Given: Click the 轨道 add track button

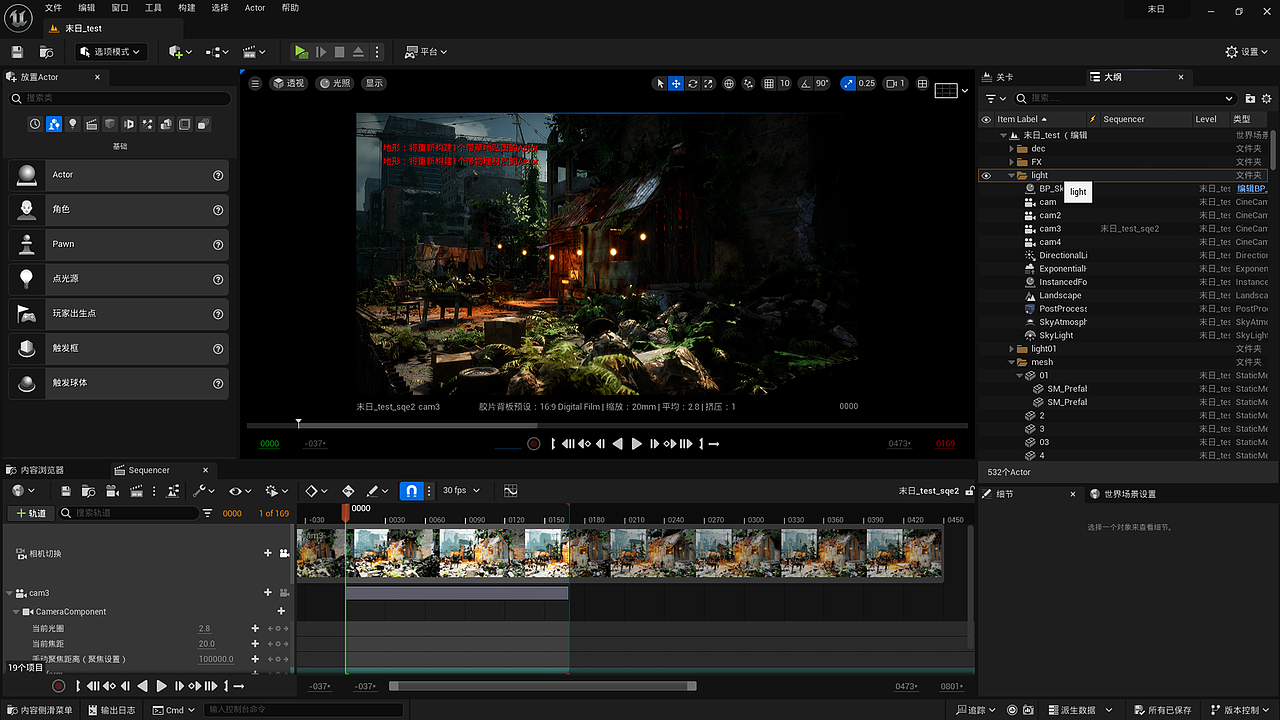Looking at the screenshot, I should (30, 513).
